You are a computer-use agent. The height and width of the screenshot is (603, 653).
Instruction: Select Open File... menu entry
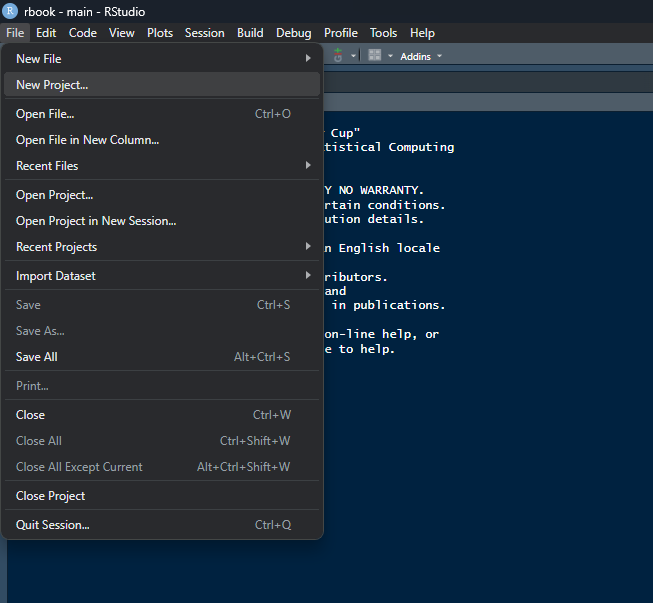45,114
